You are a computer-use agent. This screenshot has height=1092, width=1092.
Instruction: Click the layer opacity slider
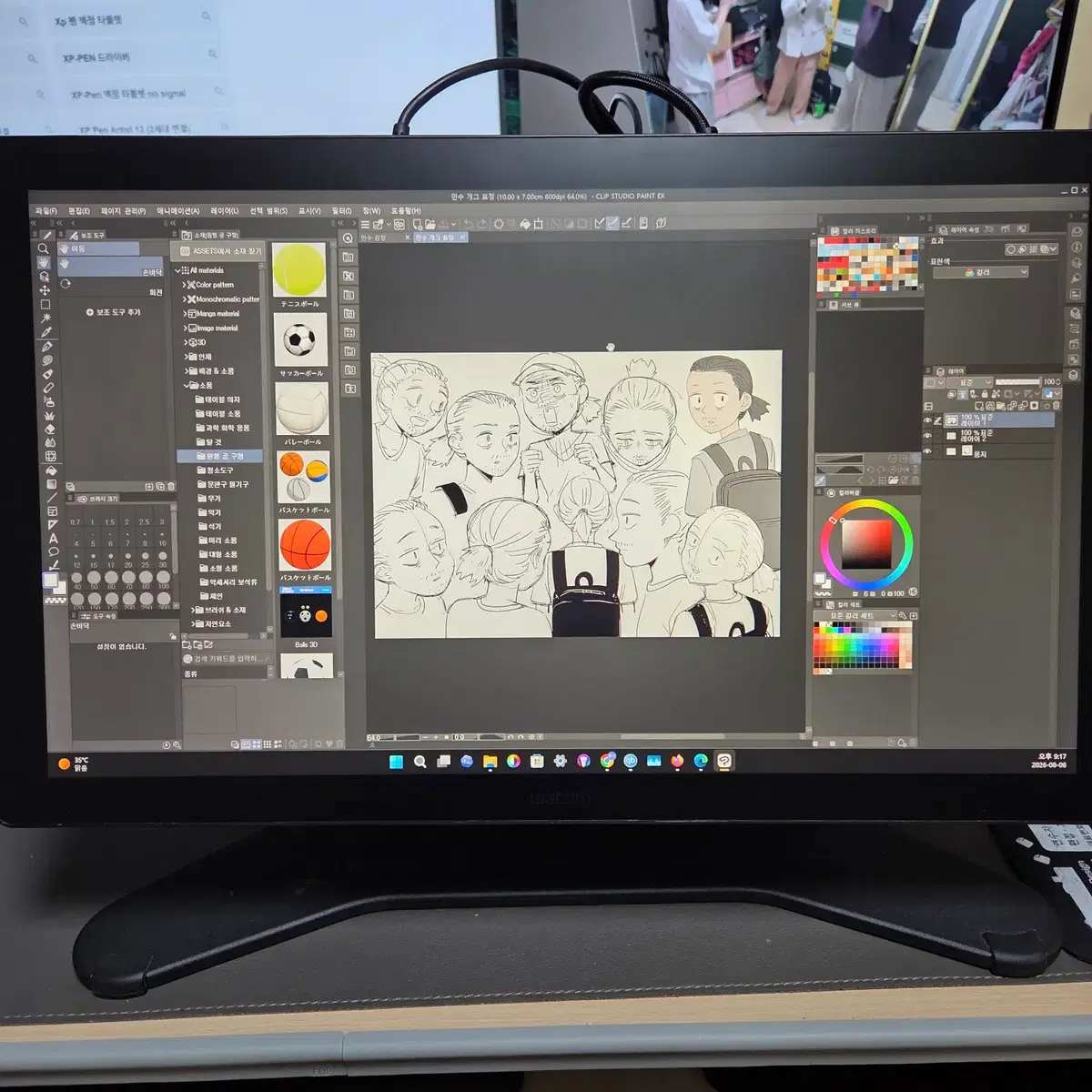pyautogui.click(x=1017, y=382)
